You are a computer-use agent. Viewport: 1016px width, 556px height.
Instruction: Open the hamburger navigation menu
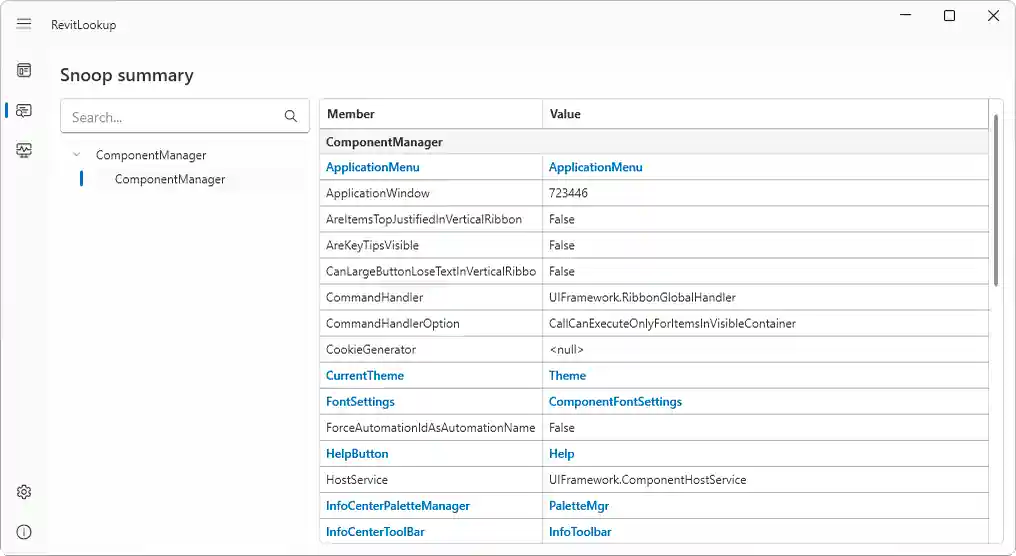point(24,24)
